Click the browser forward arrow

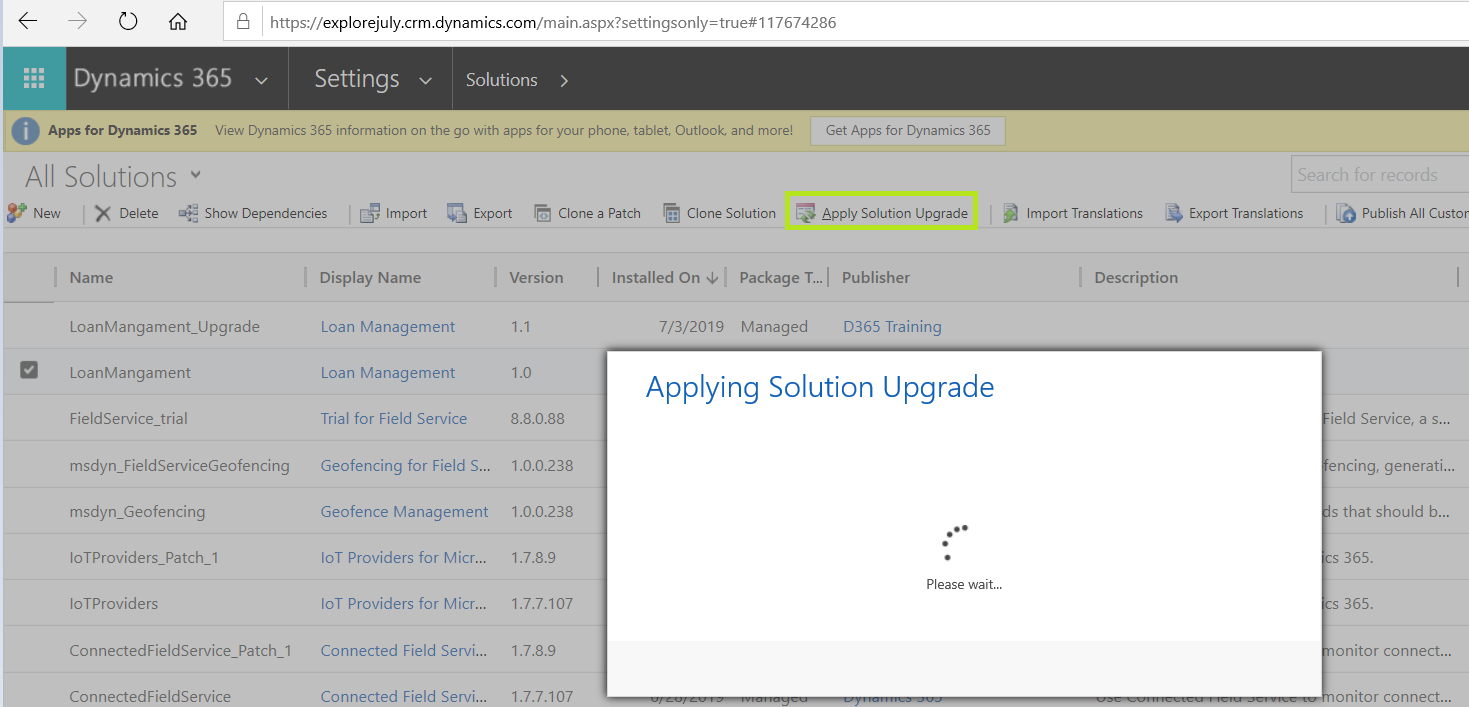click(78, 21)
